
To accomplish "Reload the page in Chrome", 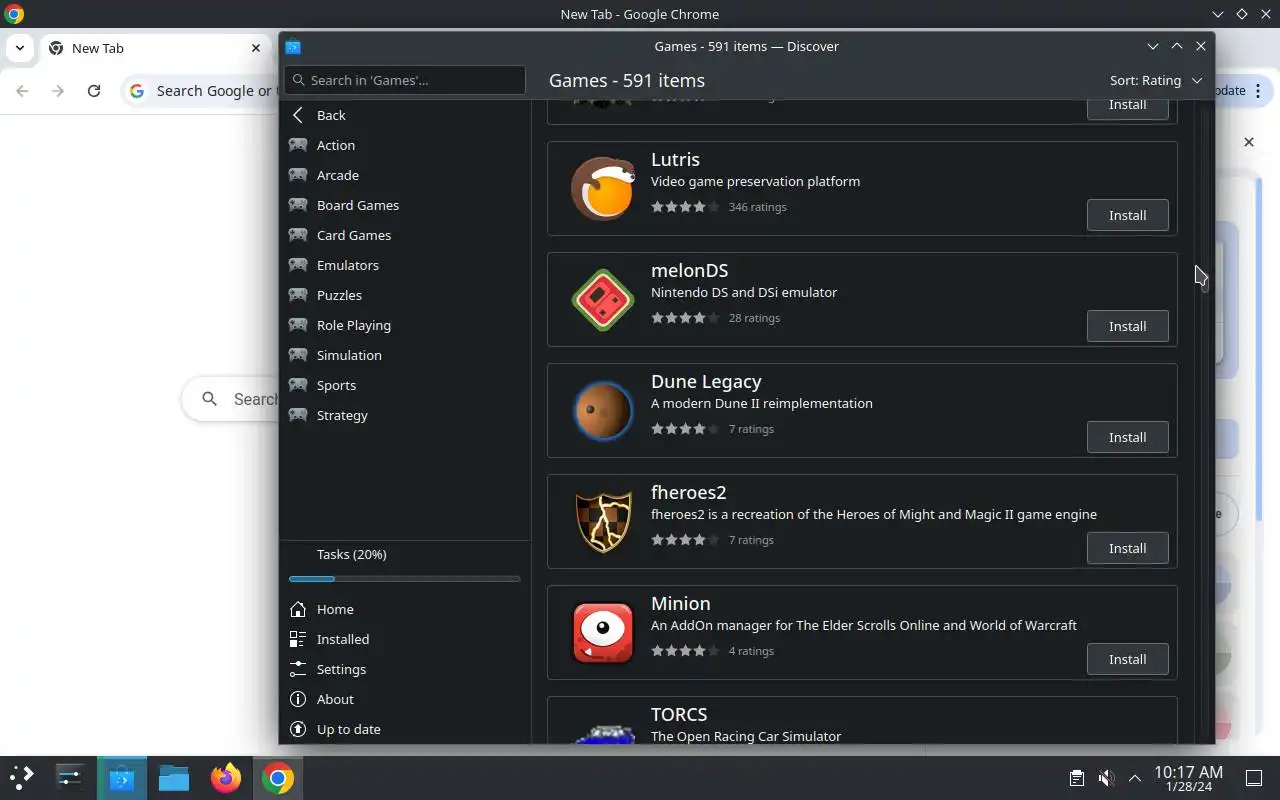I will (x=94, y=90).
